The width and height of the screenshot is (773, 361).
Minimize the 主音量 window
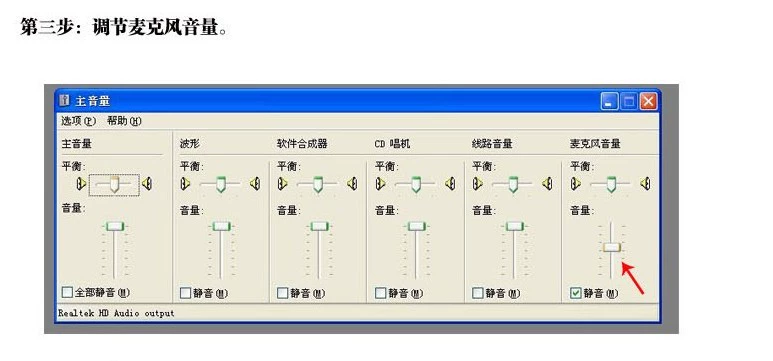pos(609,102)
